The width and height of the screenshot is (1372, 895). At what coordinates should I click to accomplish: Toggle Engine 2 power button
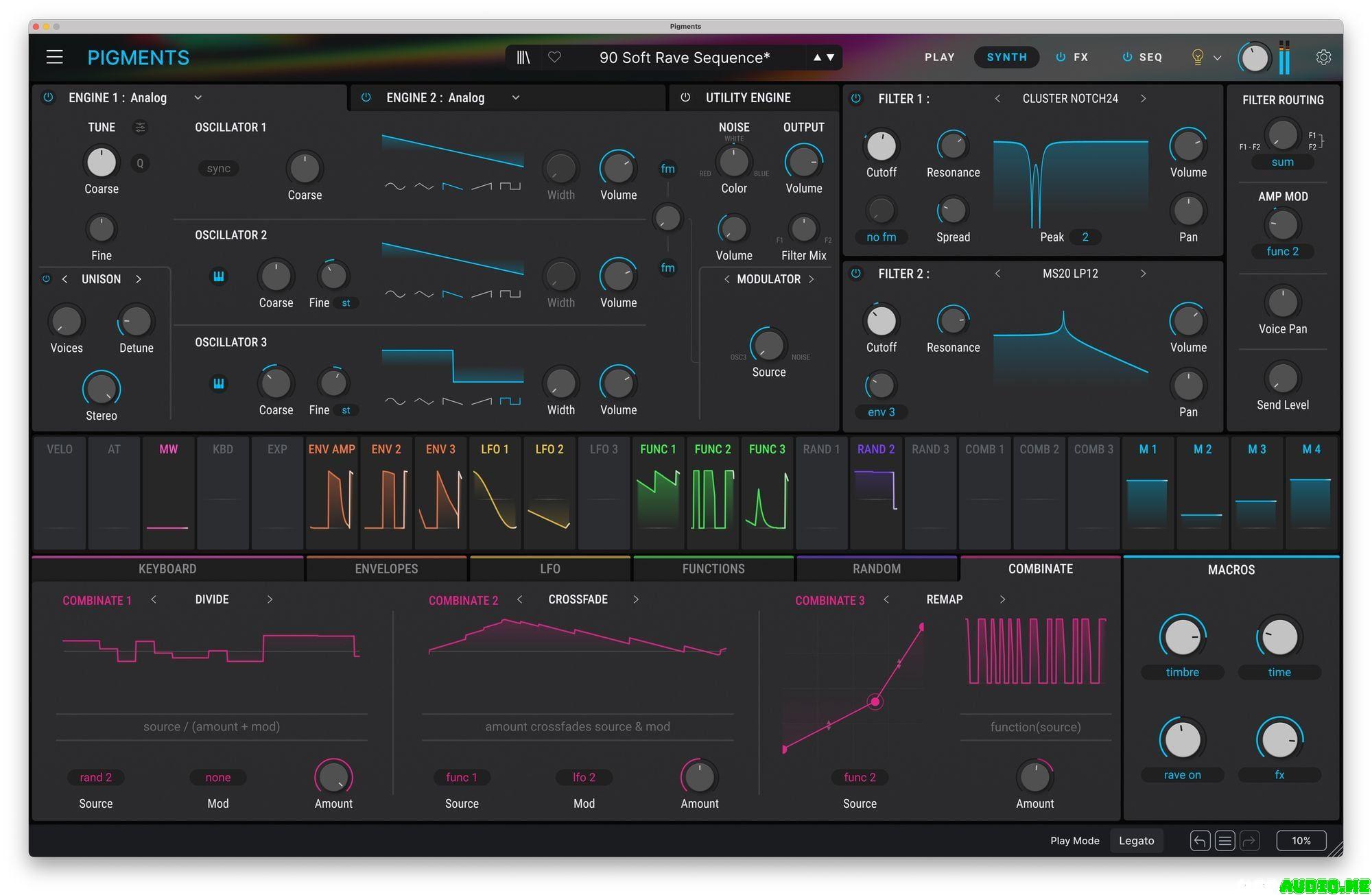(x=366, y=97)
